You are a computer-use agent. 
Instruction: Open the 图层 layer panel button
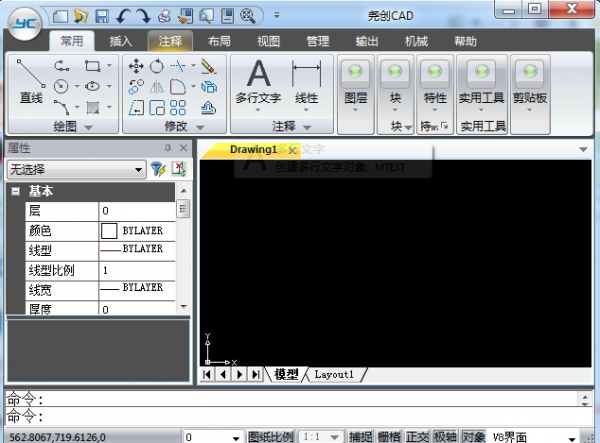coord(356,83)
